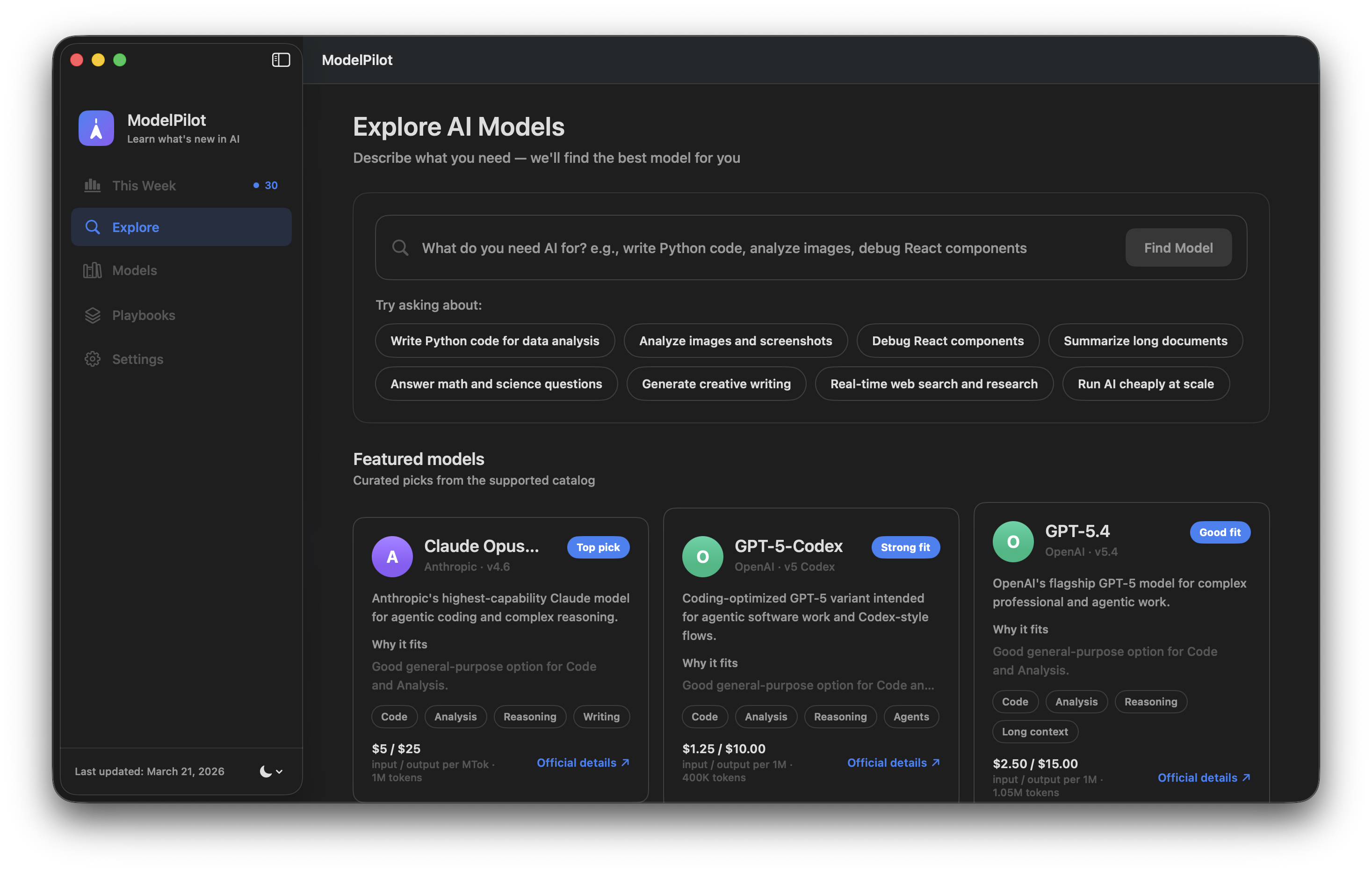Viewport: 1372px width, 872px height.
Task: Choose "Debug React components" suggestion chip
Action: point(947,341)
